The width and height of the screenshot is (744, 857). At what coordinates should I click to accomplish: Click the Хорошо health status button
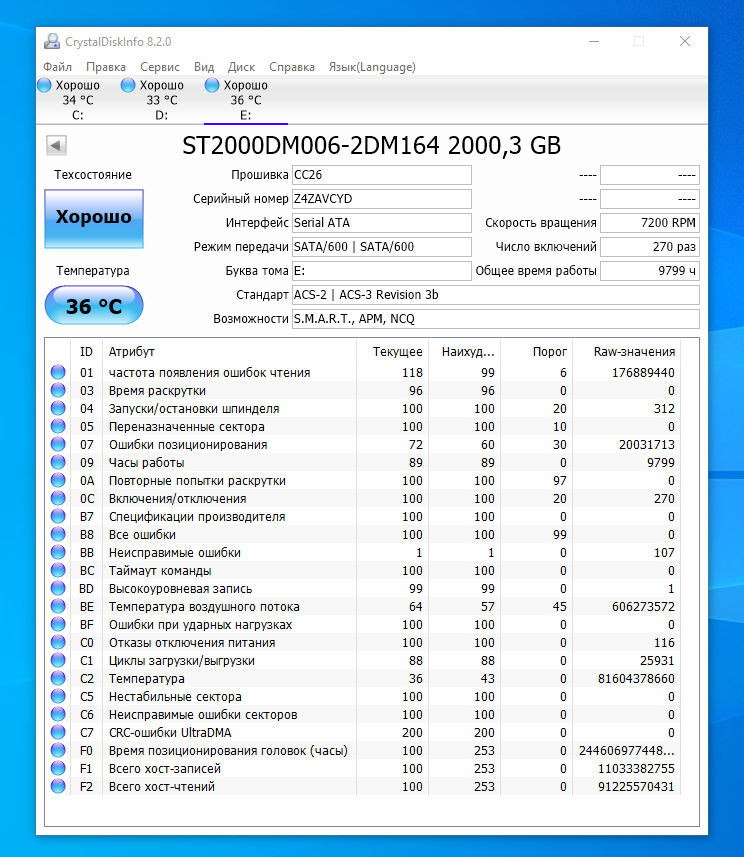point(94,219)
